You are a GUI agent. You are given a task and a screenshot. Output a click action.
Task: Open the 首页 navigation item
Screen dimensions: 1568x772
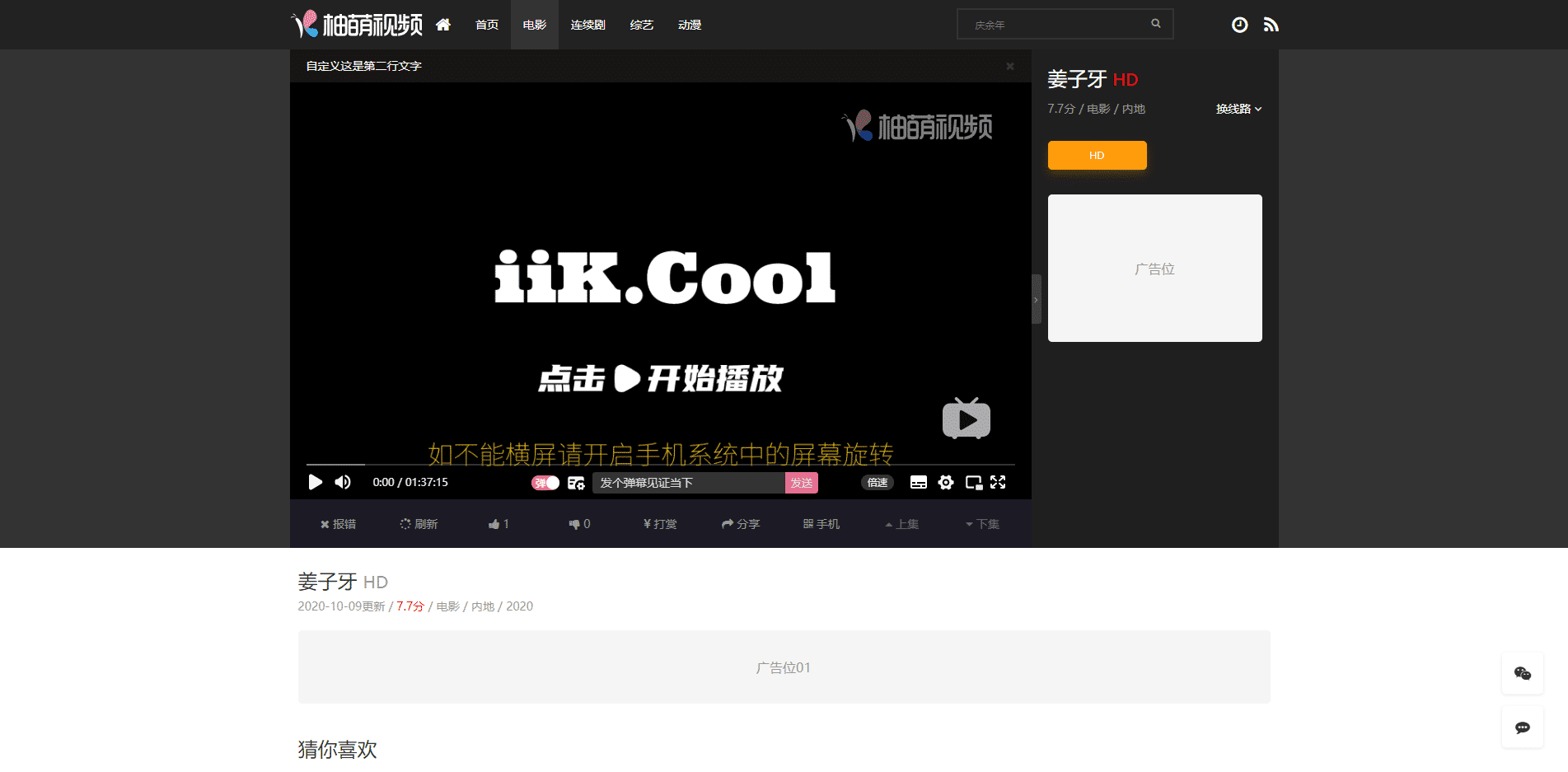coord(487,25)
